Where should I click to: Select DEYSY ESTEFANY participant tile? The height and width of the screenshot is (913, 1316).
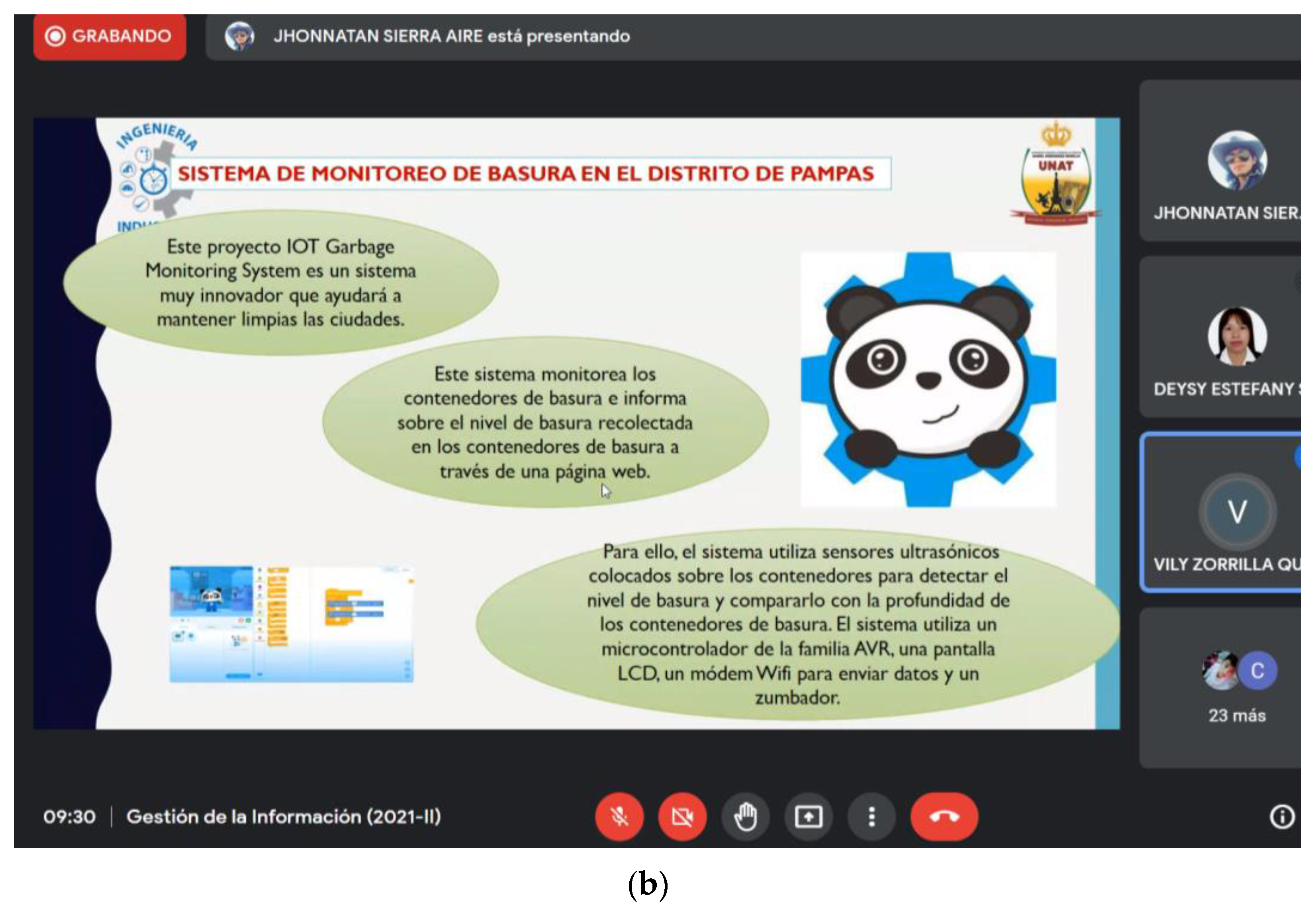click(1223, 338)
